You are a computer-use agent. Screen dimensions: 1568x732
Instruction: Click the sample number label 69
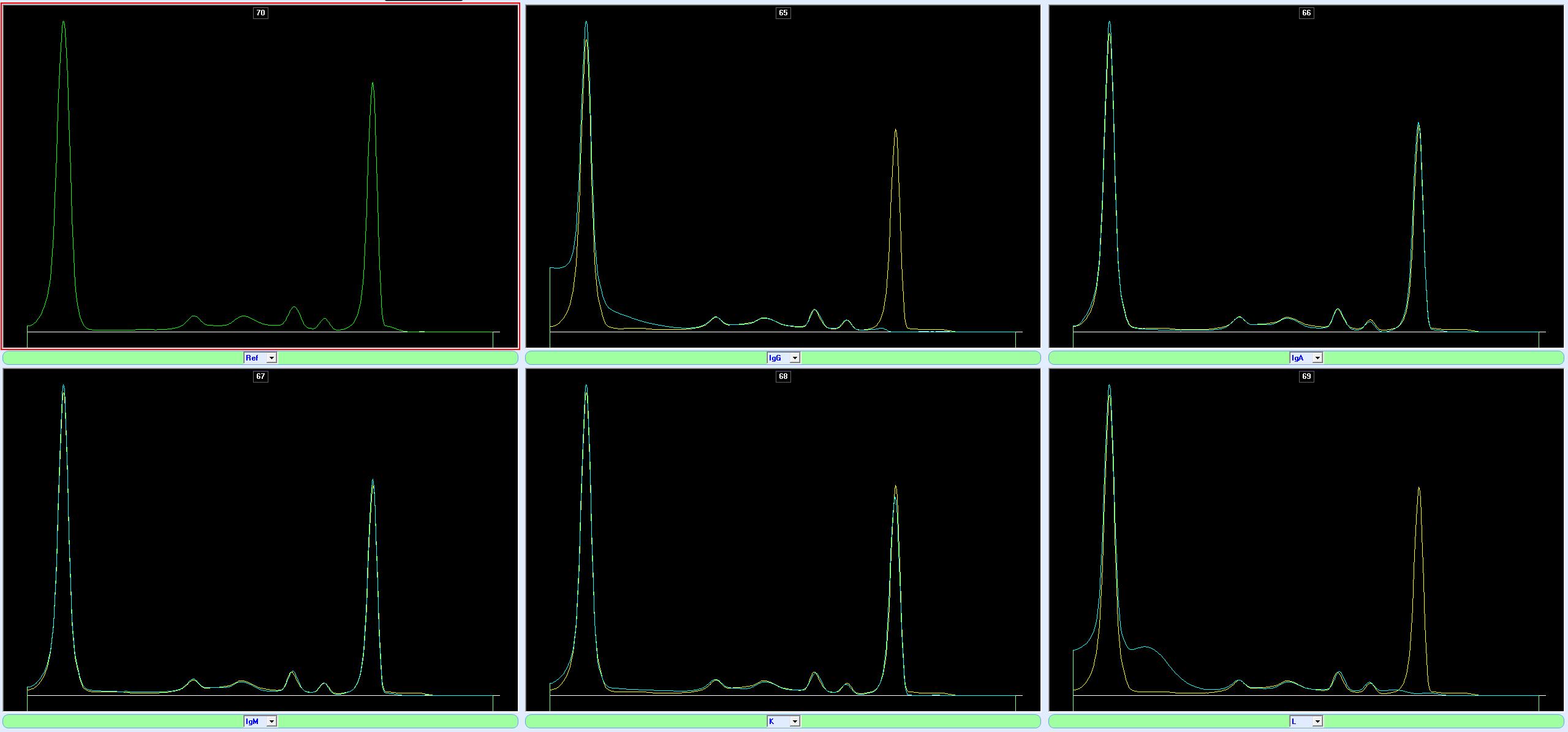coord(1306,376)
